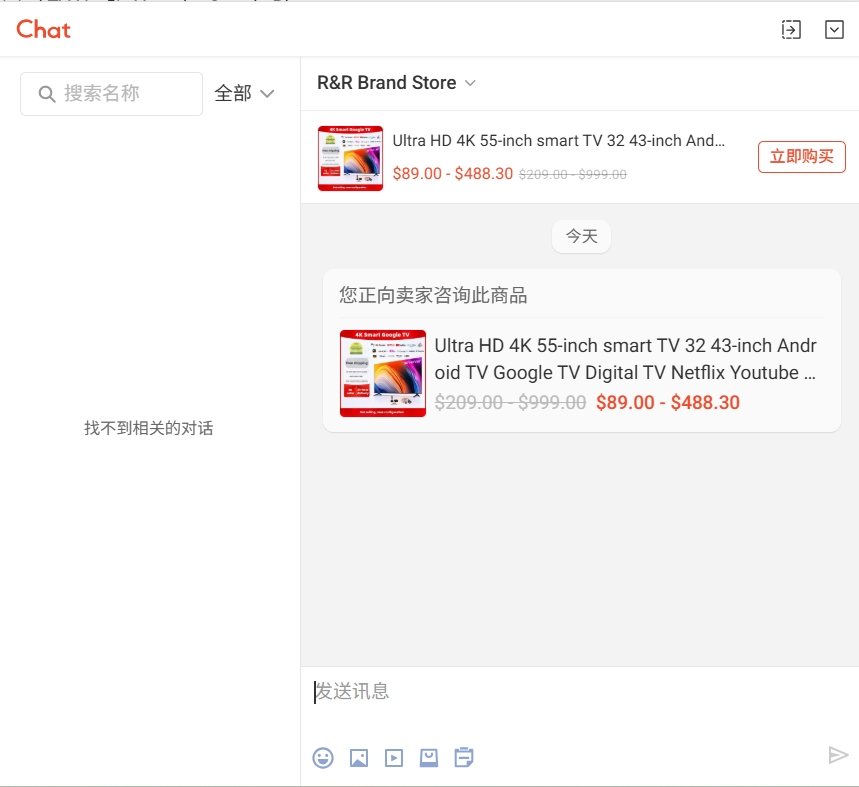Click the $89.00 - $488.30 price in card
Screen dimensions: 859x787
pyautogui.click(x=668, y=403)
